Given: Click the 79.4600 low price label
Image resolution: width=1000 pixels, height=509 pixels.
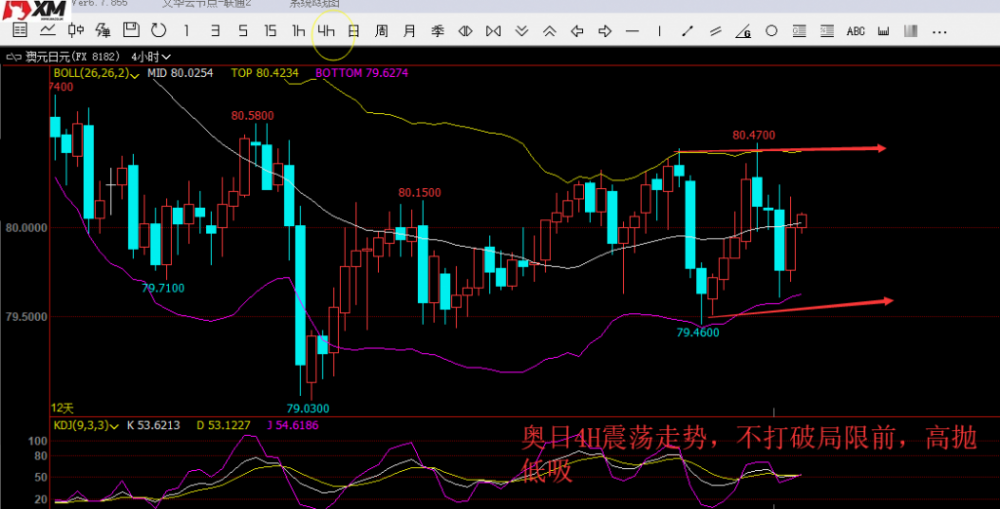Looking at the screenshot, I should (698, 332).
